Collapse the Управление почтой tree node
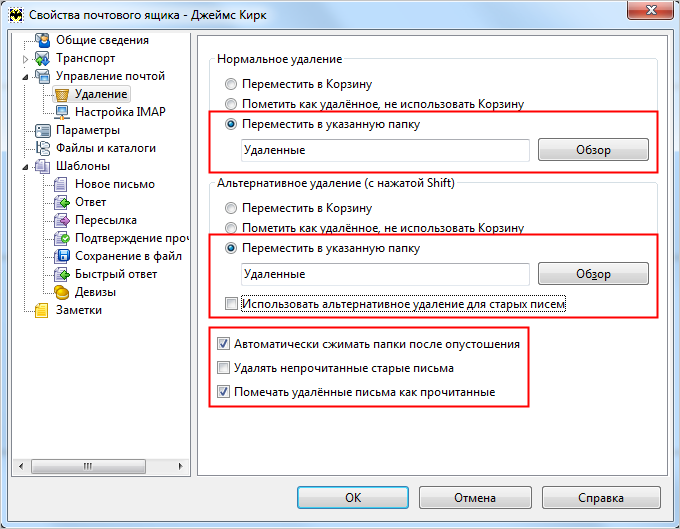 pos(26,77)
